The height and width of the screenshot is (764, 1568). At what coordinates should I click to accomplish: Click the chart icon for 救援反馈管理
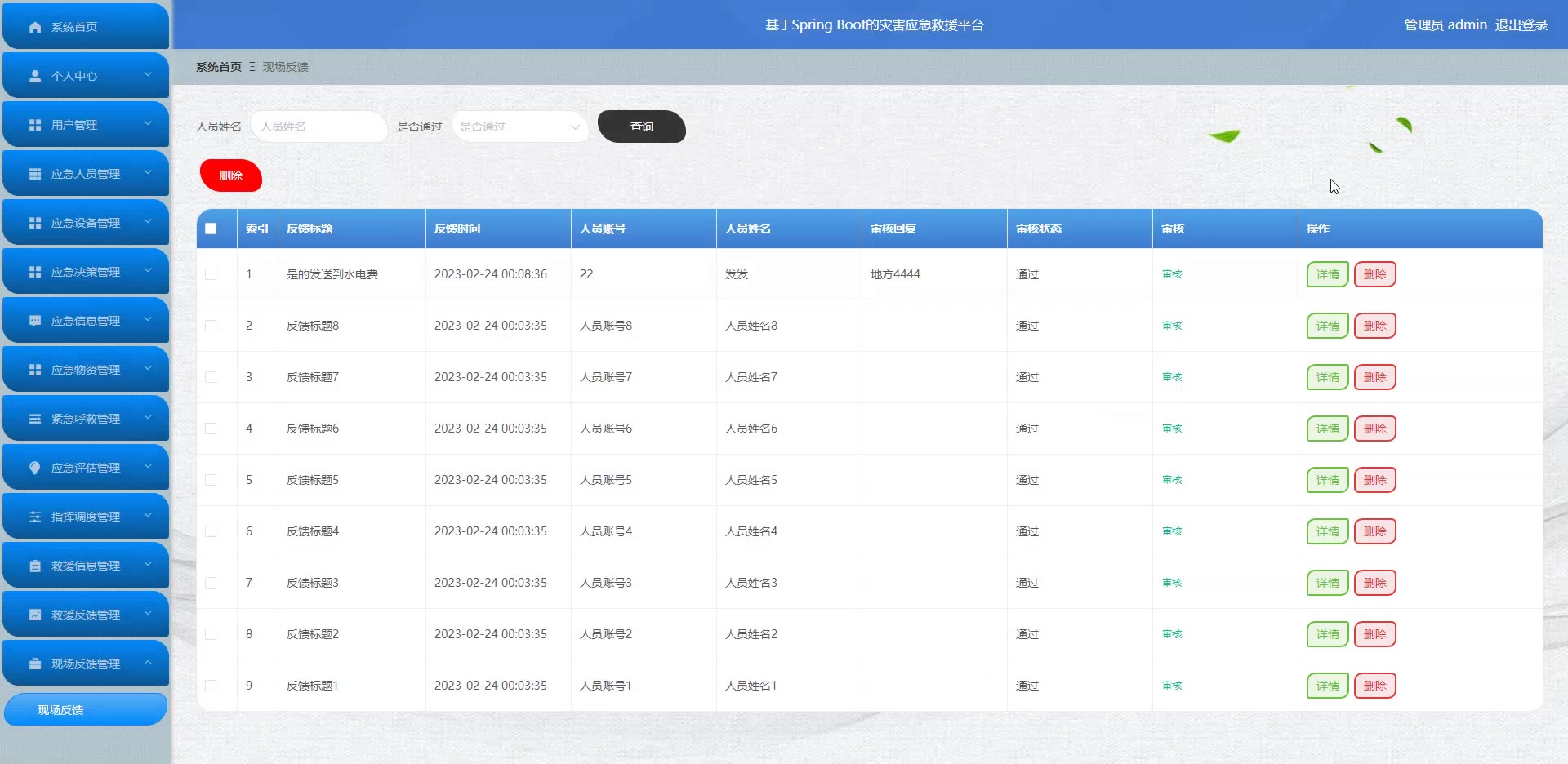pyautogui.click(x=35, y=615)
